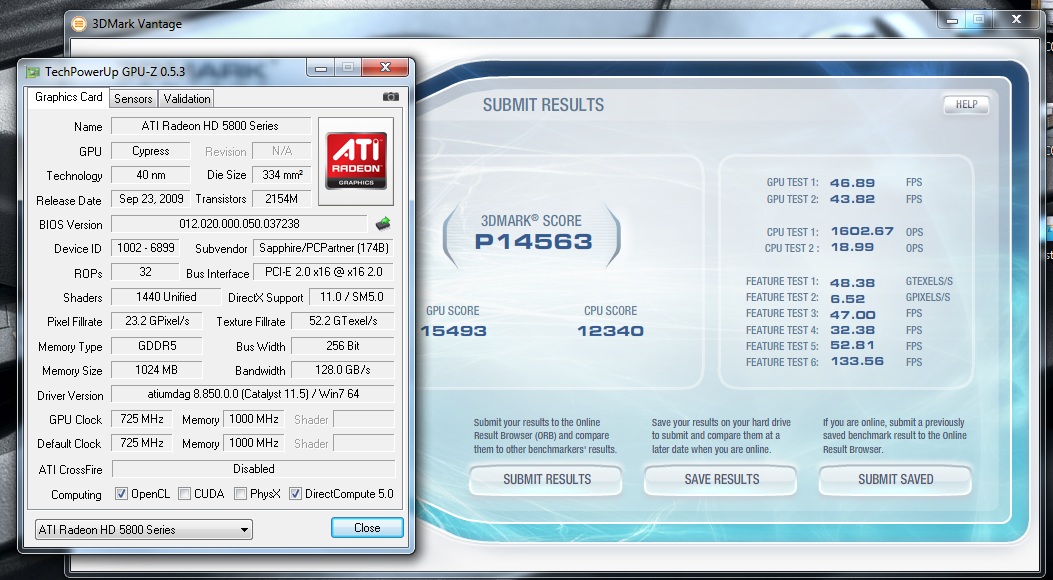
Task: Toggle the OpenCL checkbox
Action: [121, 493]
